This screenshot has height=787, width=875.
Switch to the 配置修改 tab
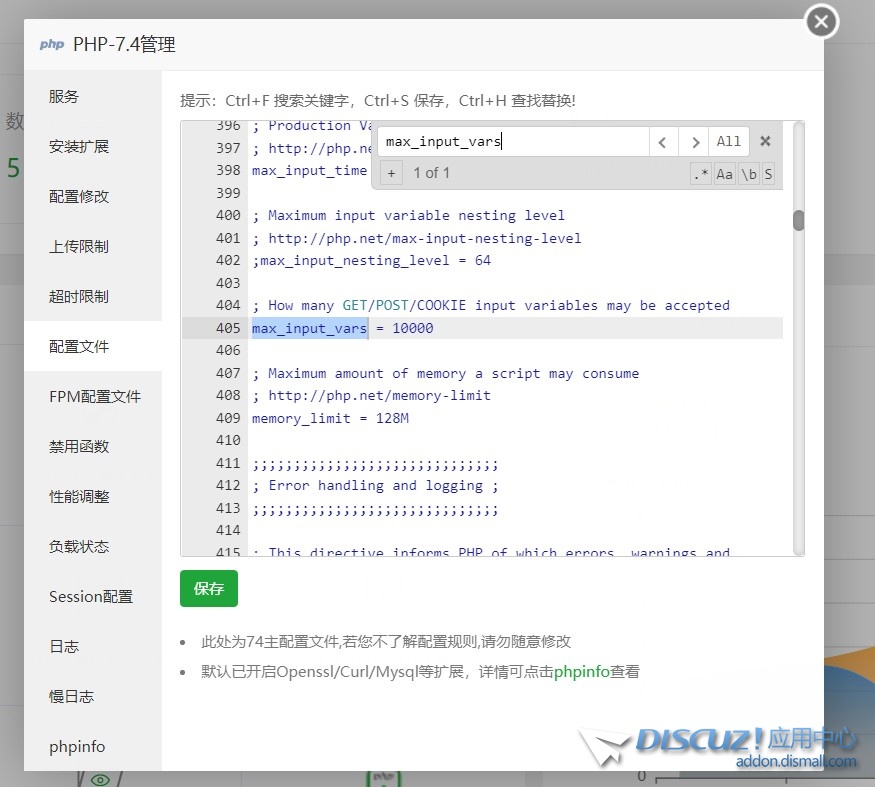point(79,197)
